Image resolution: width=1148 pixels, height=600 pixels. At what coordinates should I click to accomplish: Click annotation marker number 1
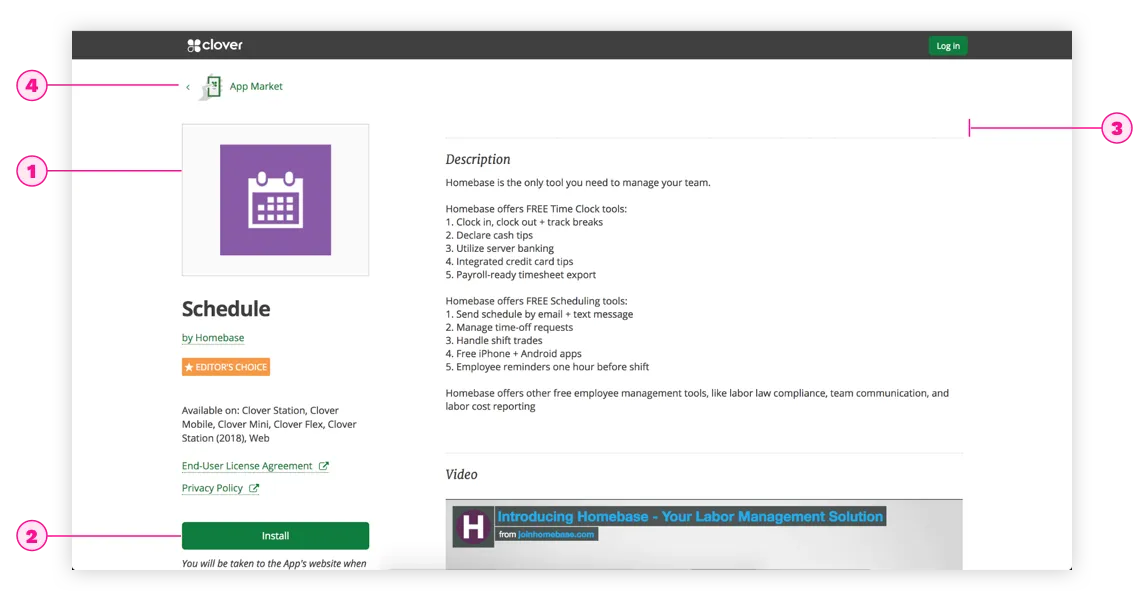[32, 172]
